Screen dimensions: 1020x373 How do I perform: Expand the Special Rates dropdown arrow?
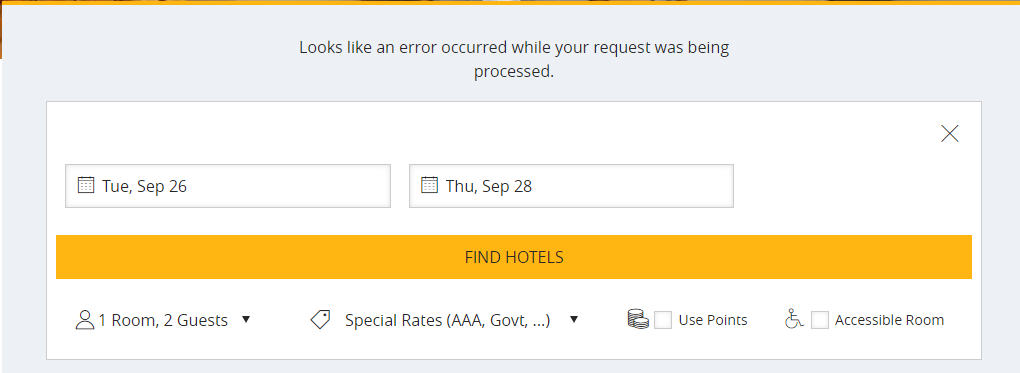point(574,320)
